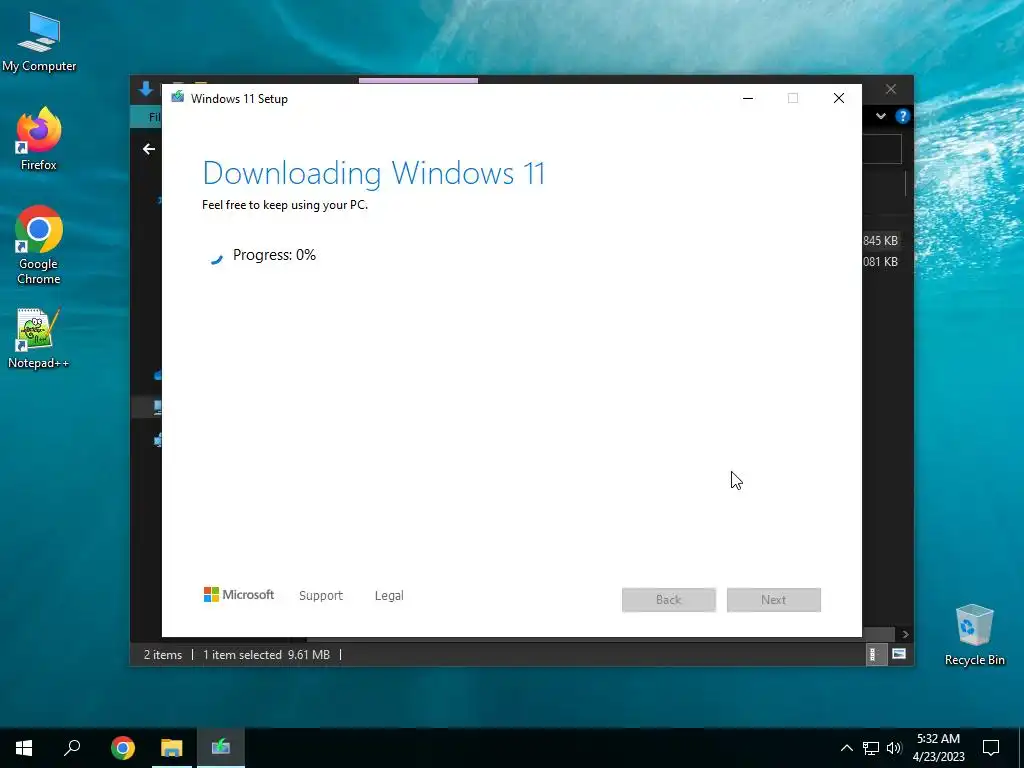This screenshot has height=768, width=1024.
Task: Switch to File Explorer on taskbar
Action: pos(172,748)
